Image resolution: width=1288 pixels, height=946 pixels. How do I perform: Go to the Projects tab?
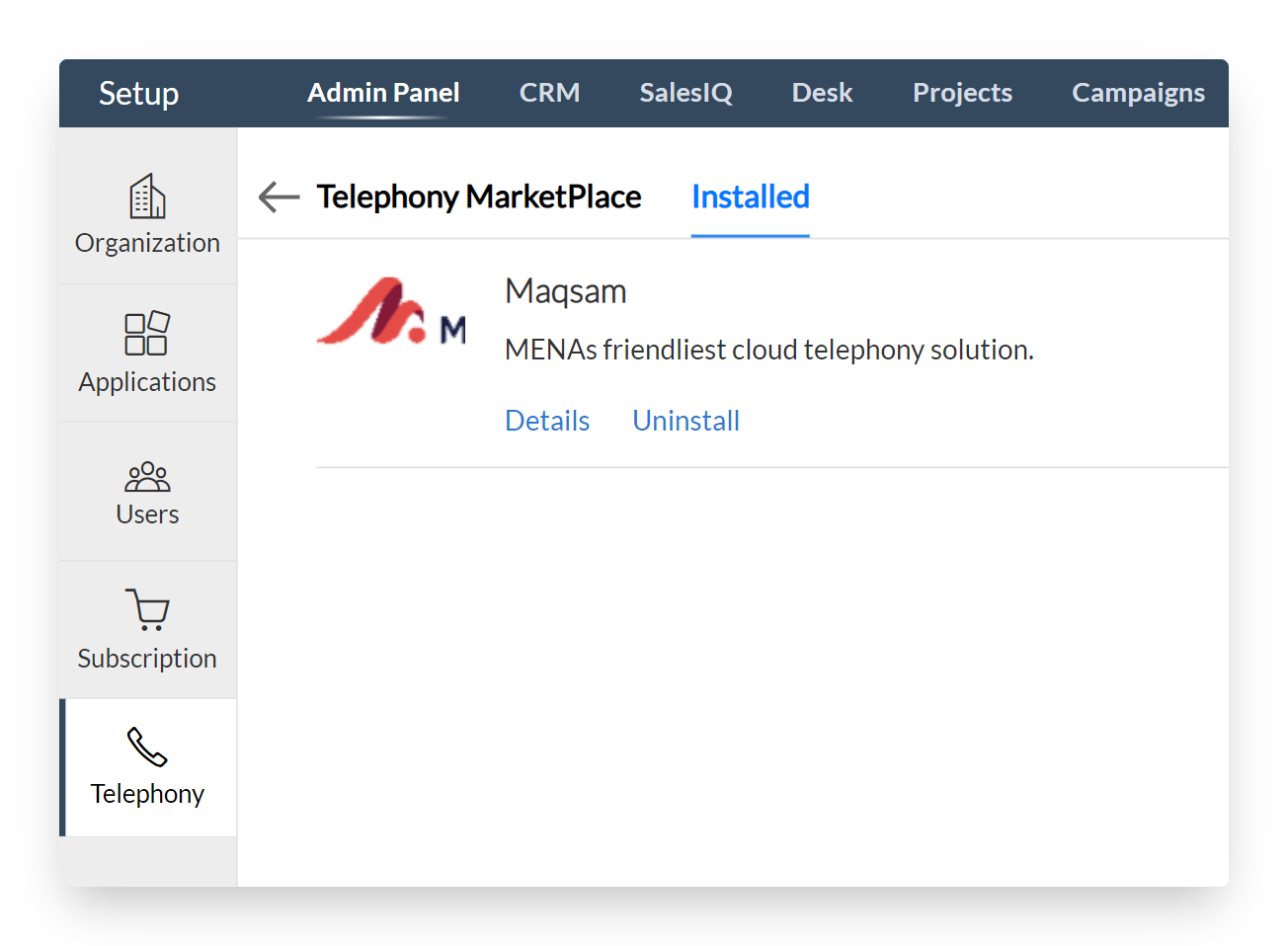point(962,93)
